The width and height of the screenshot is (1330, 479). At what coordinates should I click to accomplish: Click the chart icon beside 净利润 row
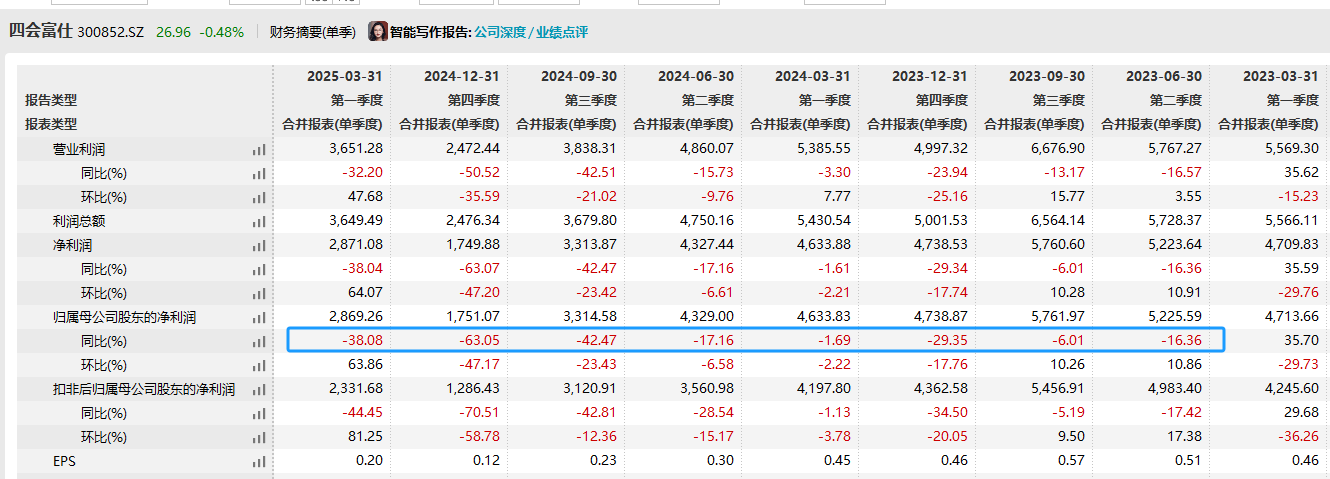click(259, 245)
